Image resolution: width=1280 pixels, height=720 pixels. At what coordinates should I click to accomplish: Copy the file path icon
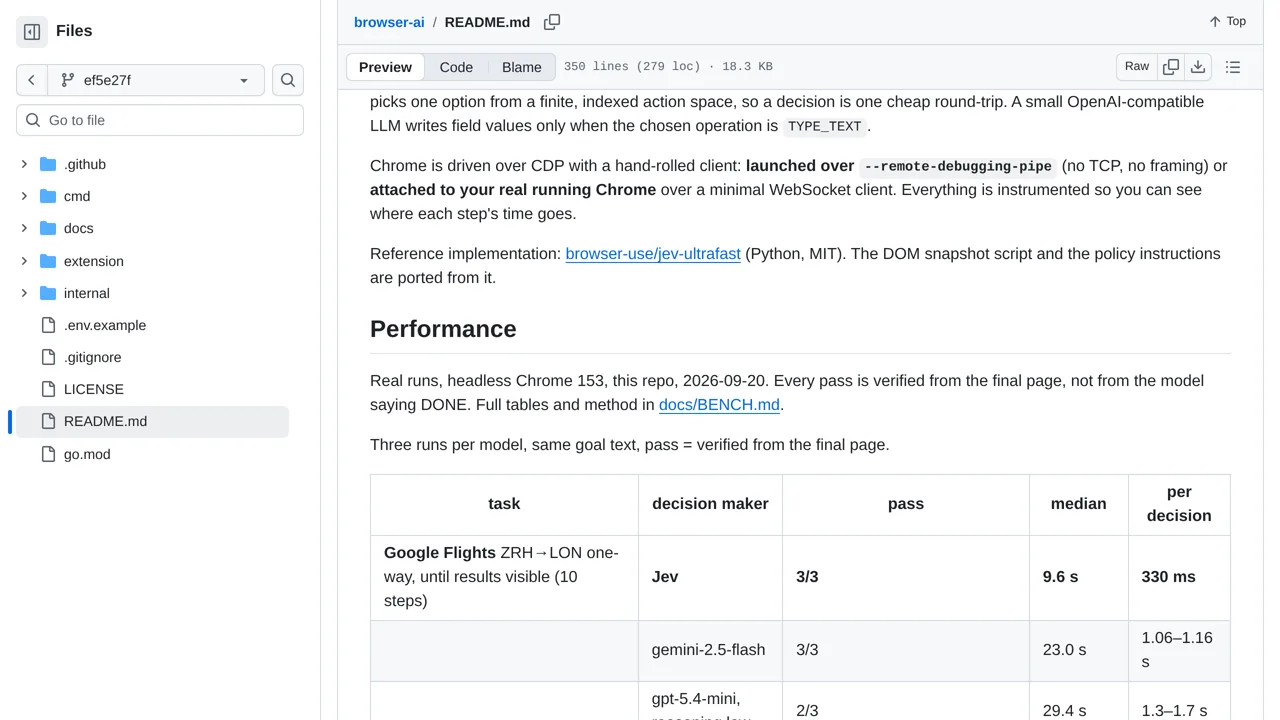552,22
